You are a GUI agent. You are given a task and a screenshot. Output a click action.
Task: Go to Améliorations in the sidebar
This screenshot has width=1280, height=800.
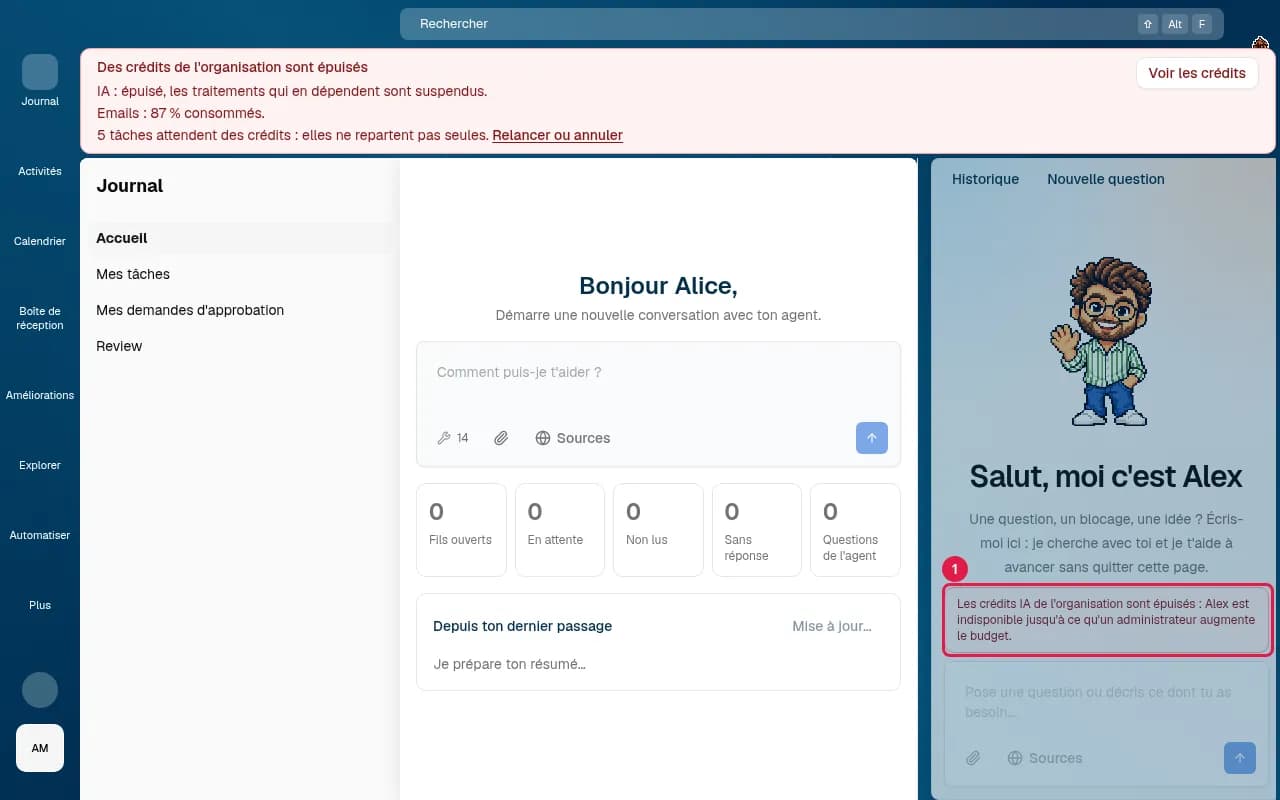point(40,395)
